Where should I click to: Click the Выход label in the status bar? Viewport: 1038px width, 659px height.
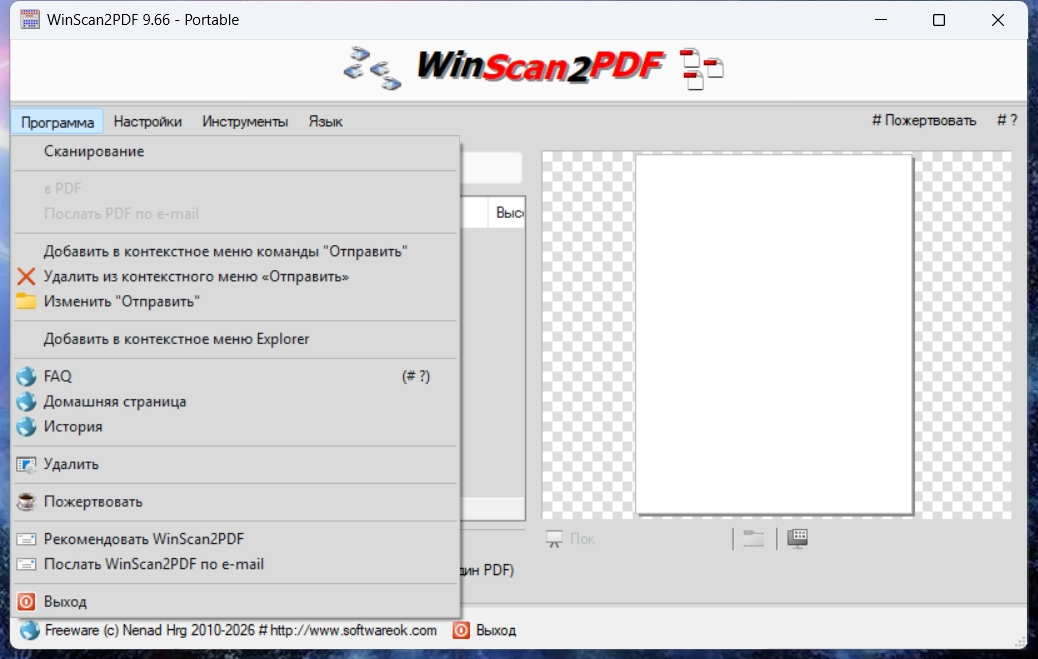point(496,631)
